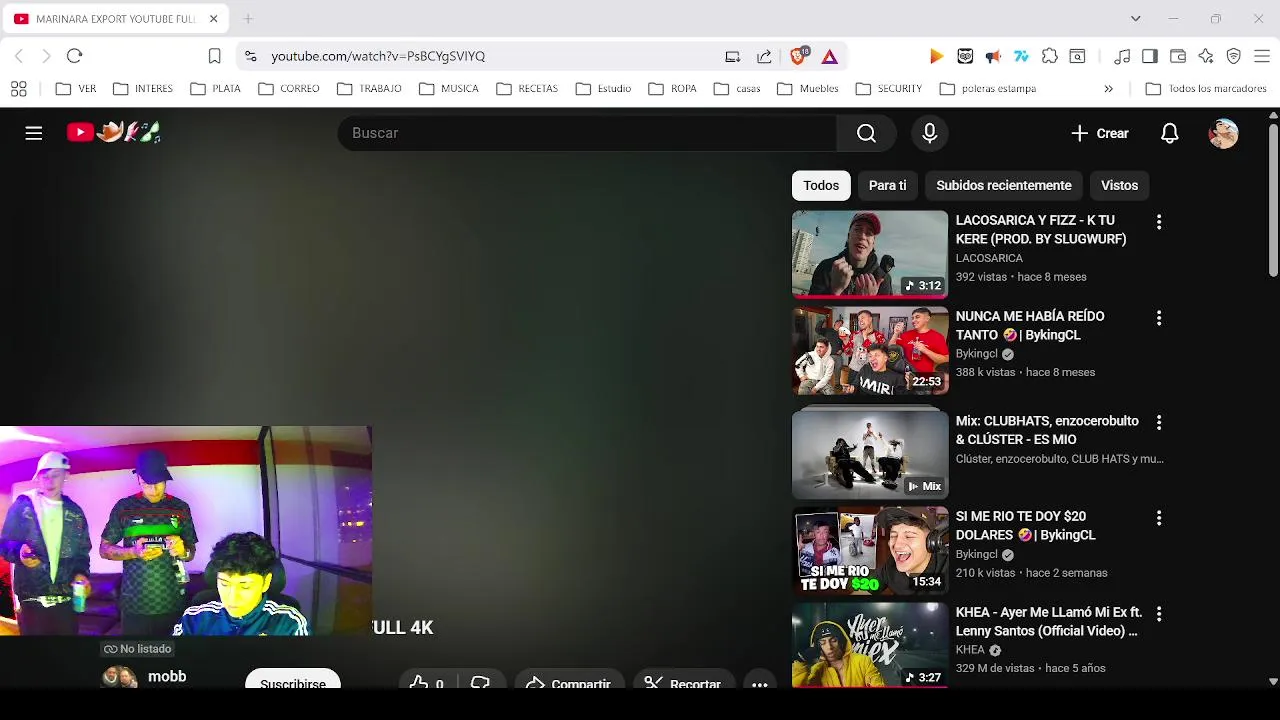Viewport: 1280px width, 720px height.
Task: Switch to the MARINARA EXPORT browser tab
Action: (115, 19)
